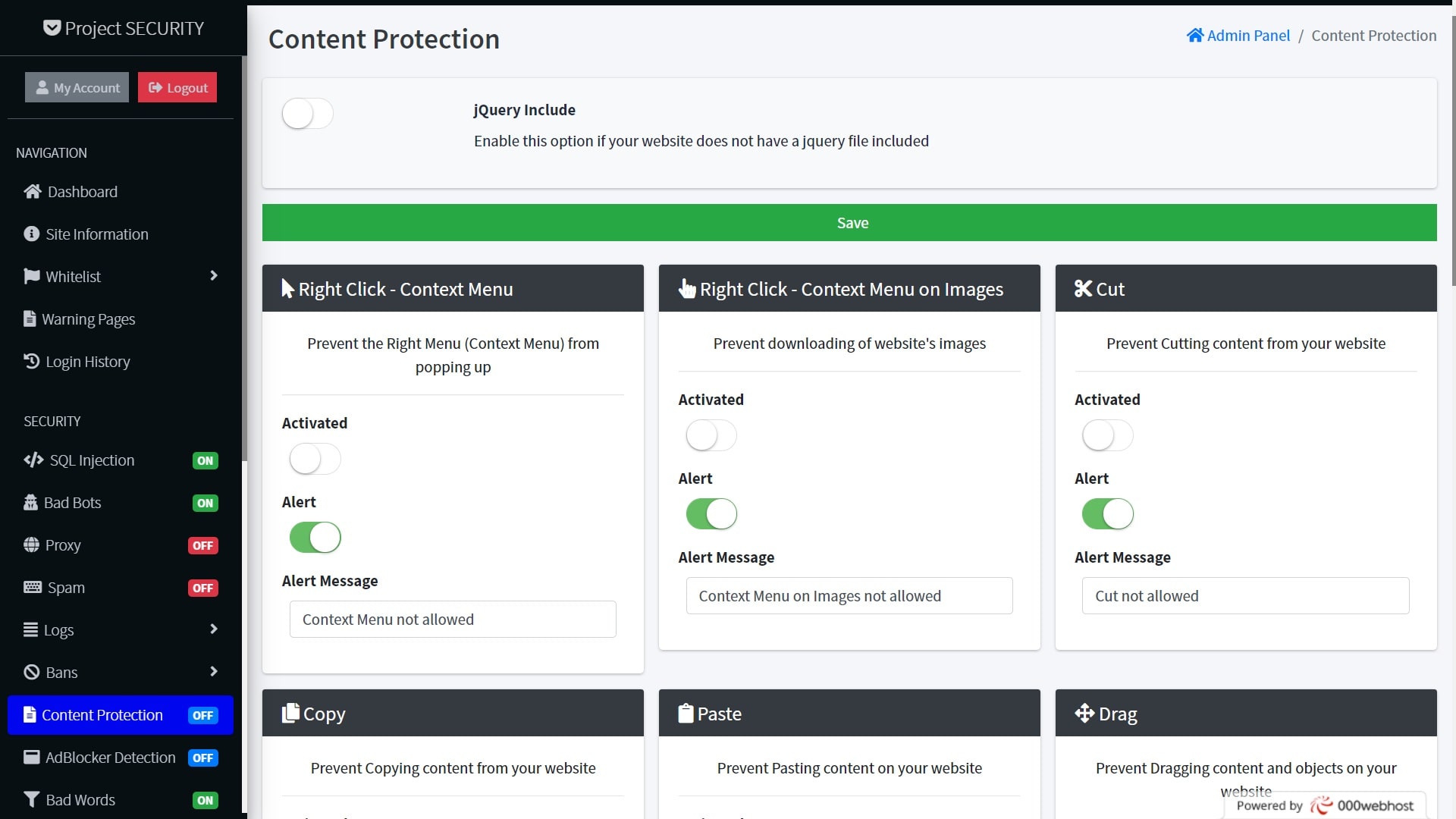Click the Cut scissors icon on its panel header

[x=1084, y=288]
